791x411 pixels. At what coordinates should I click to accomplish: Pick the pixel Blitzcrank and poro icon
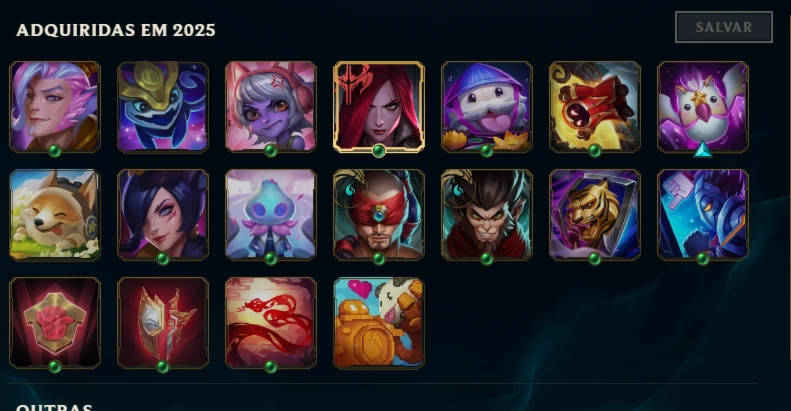tap(379, 323)
